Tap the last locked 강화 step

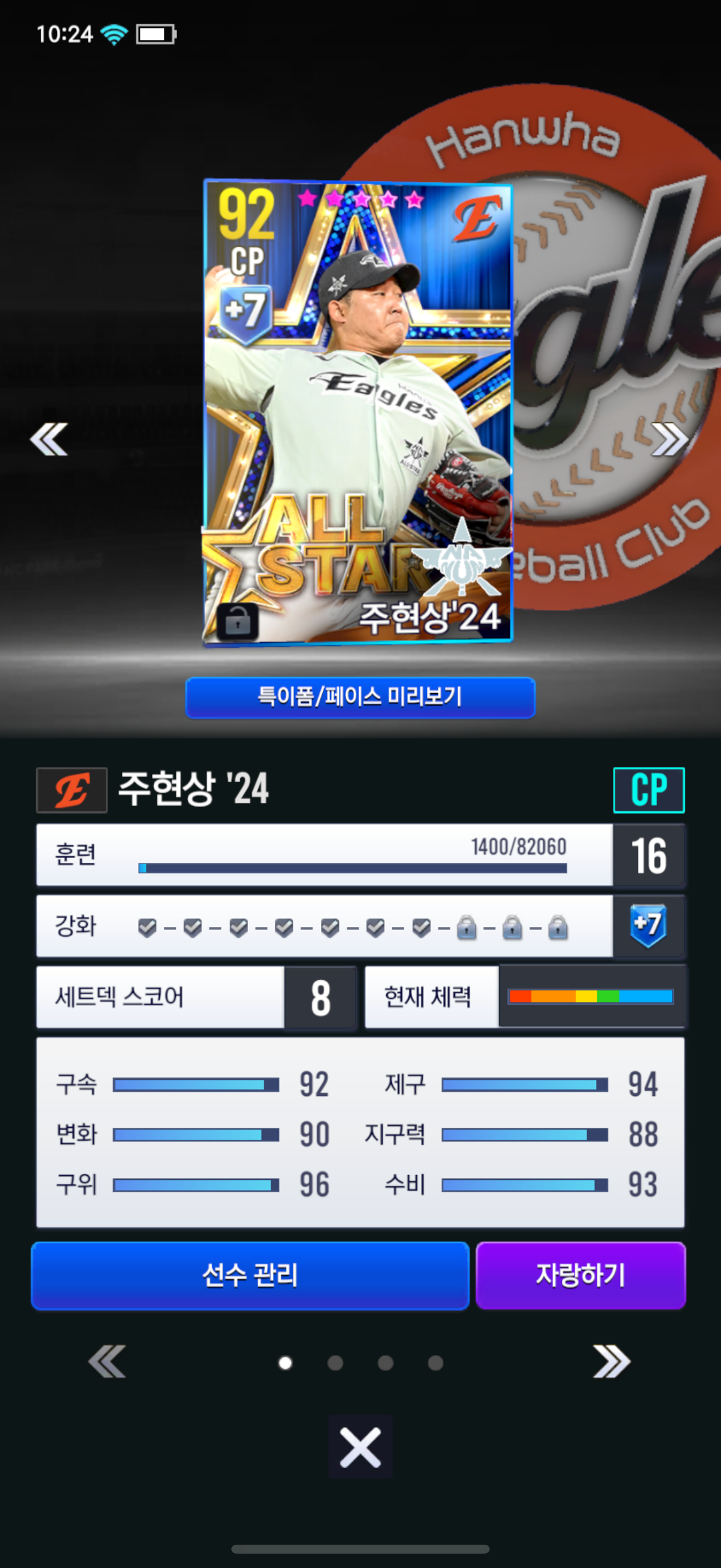pos(558,928)
